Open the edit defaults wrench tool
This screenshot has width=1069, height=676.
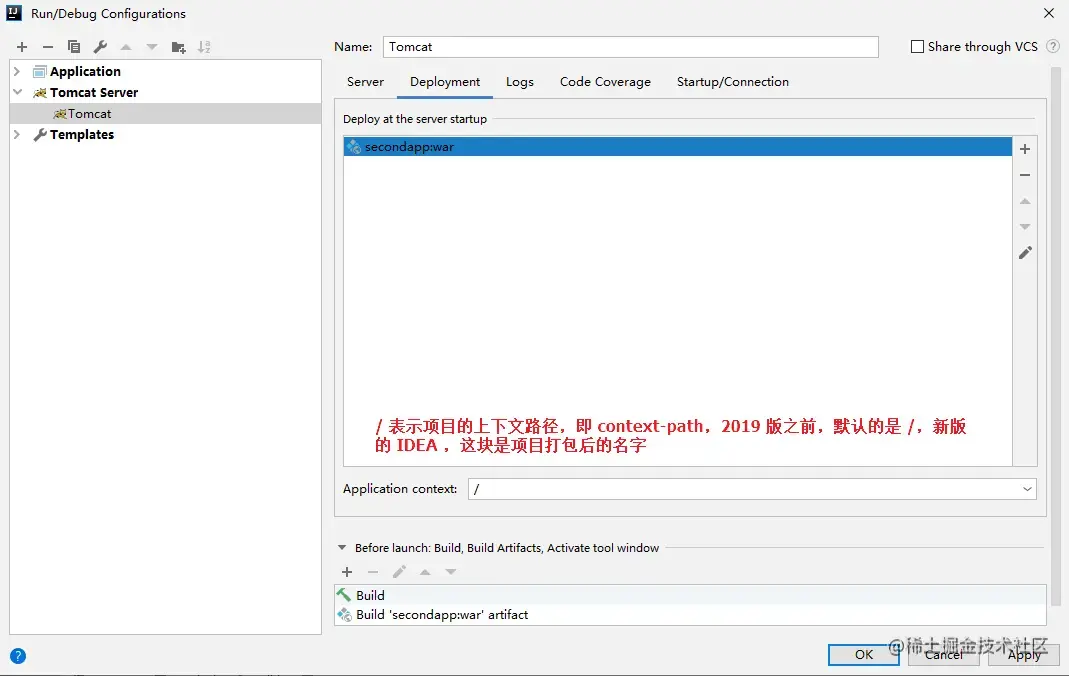point(100,47)
